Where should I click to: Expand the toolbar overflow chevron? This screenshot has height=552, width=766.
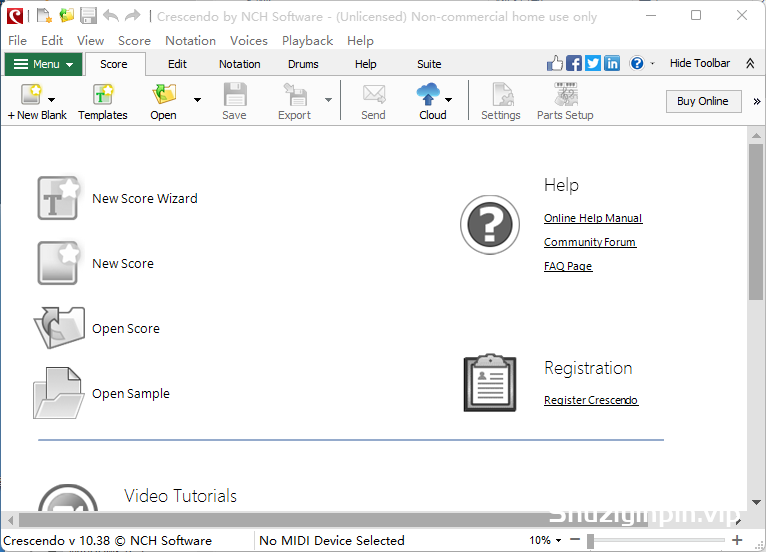[x=757, y=101]
